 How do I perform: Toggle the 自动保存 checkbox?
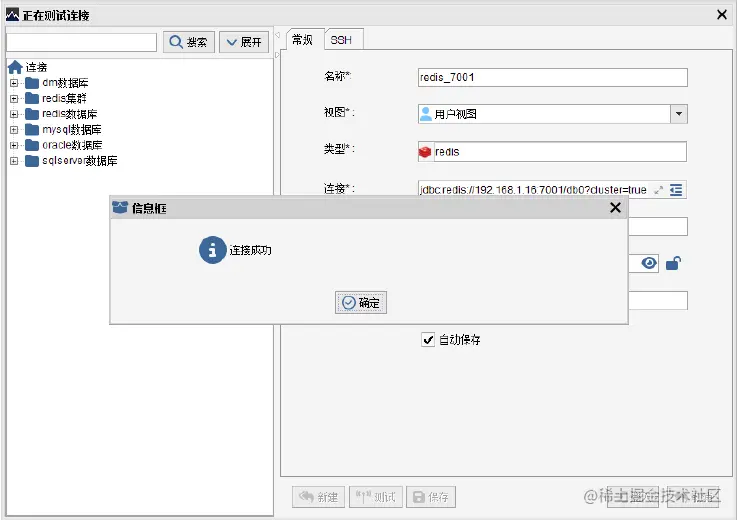[428, 339]
